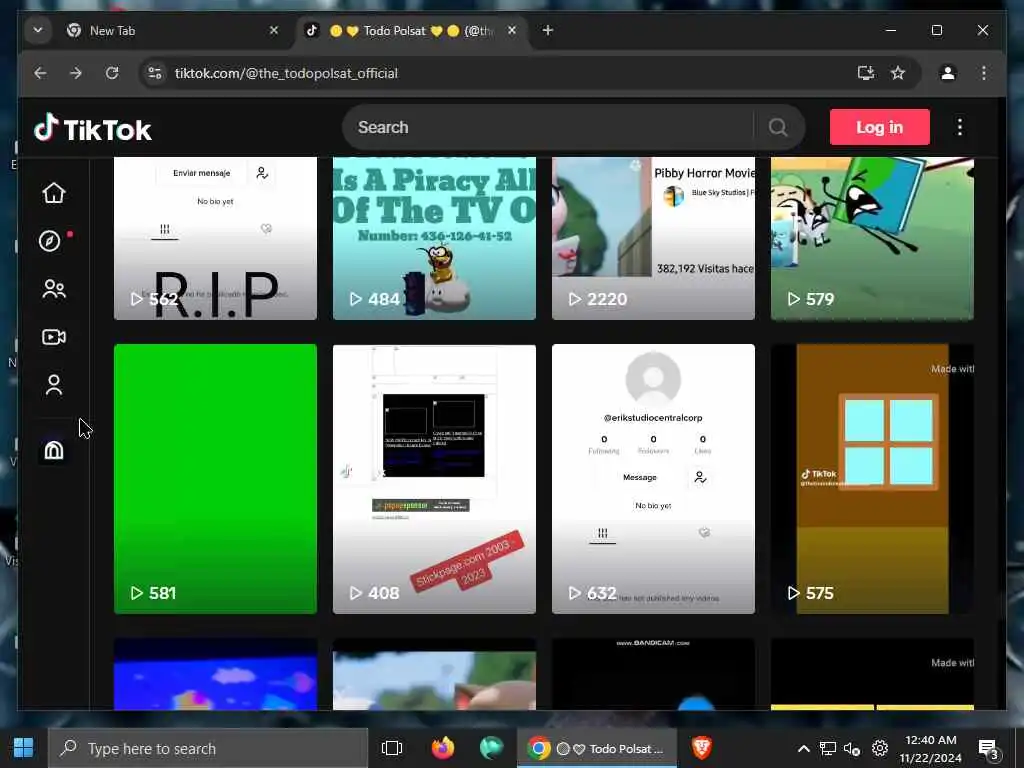Image resolution: width=1024 pixels, height=768 pixels.
Task: Open the network icon in system tray
Action: click(x=828, y=748)
